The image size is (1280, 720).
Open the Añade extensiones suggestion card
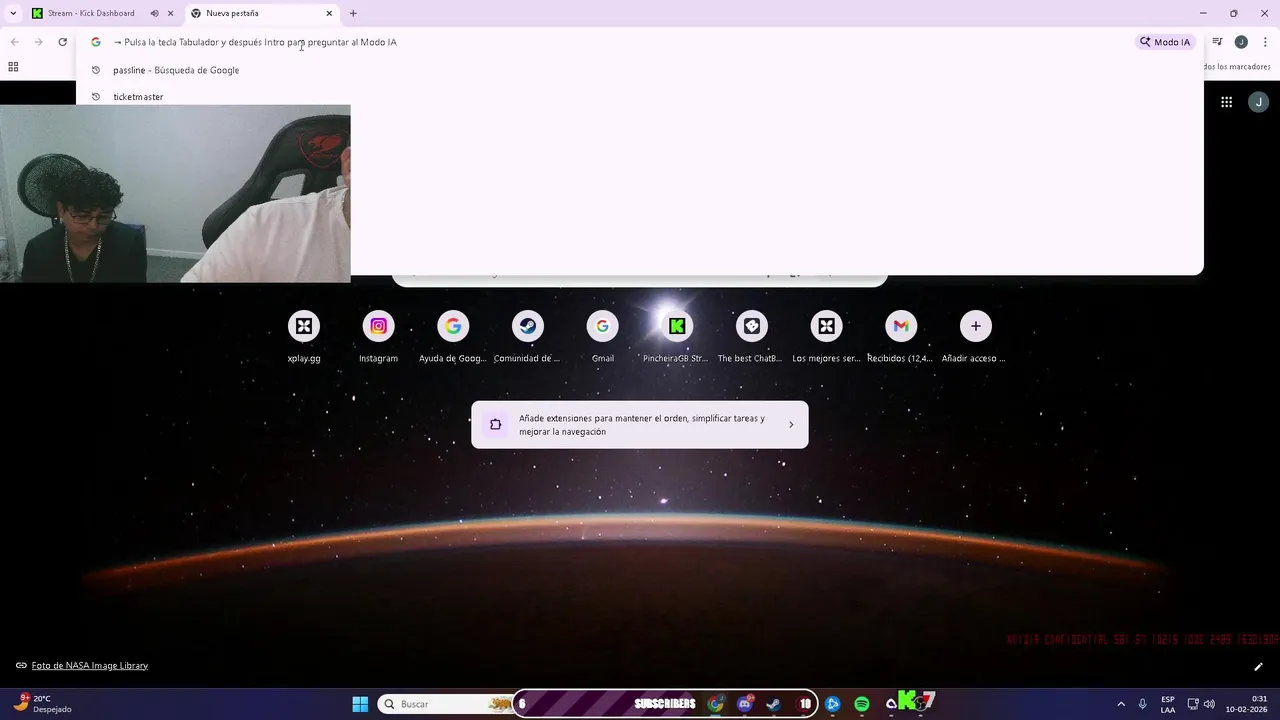click(640, 425)
